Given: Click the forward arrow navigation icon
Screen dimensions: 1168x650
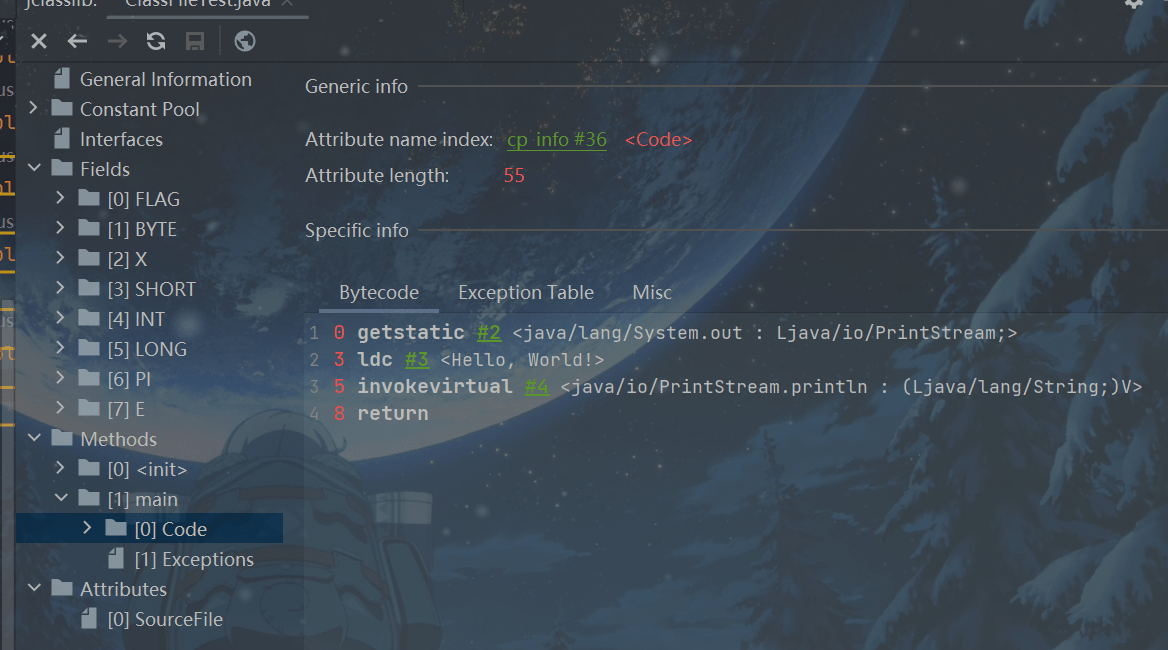Looking at the screenshot, I should coord(117,41).
